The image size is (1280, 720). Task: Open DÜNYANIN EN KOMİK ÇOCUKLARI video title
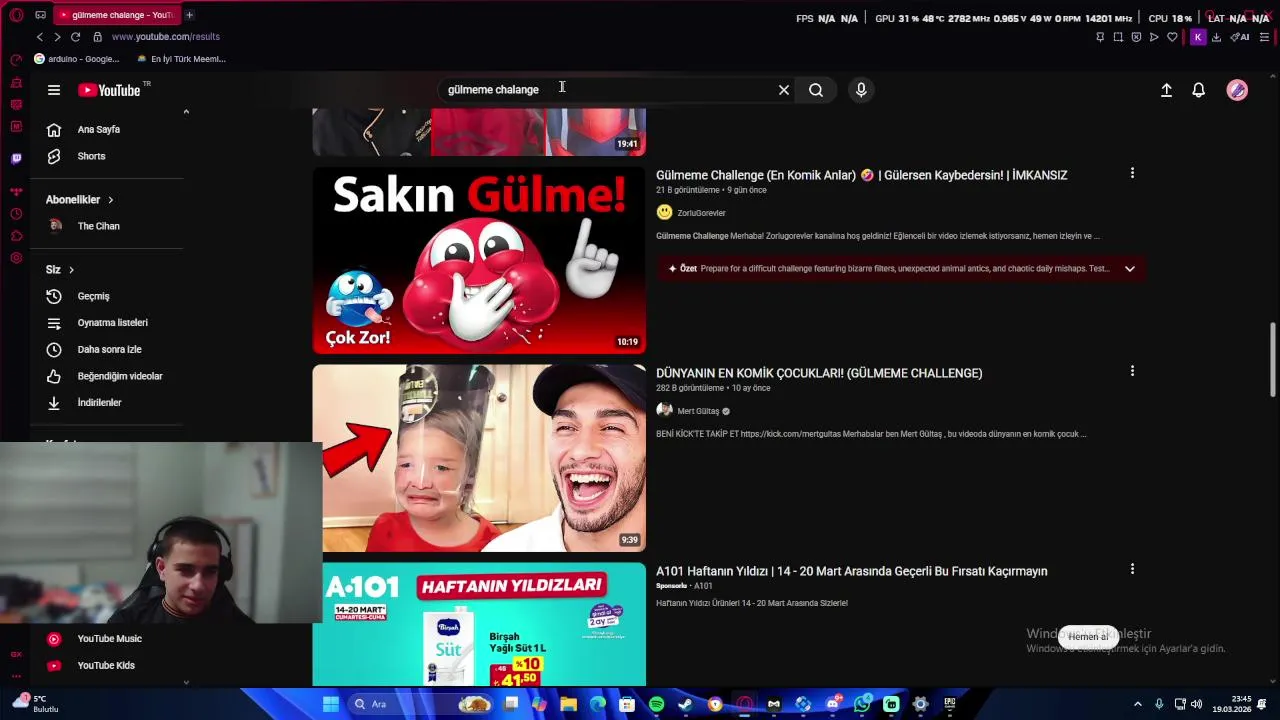(x=819, y=373)
